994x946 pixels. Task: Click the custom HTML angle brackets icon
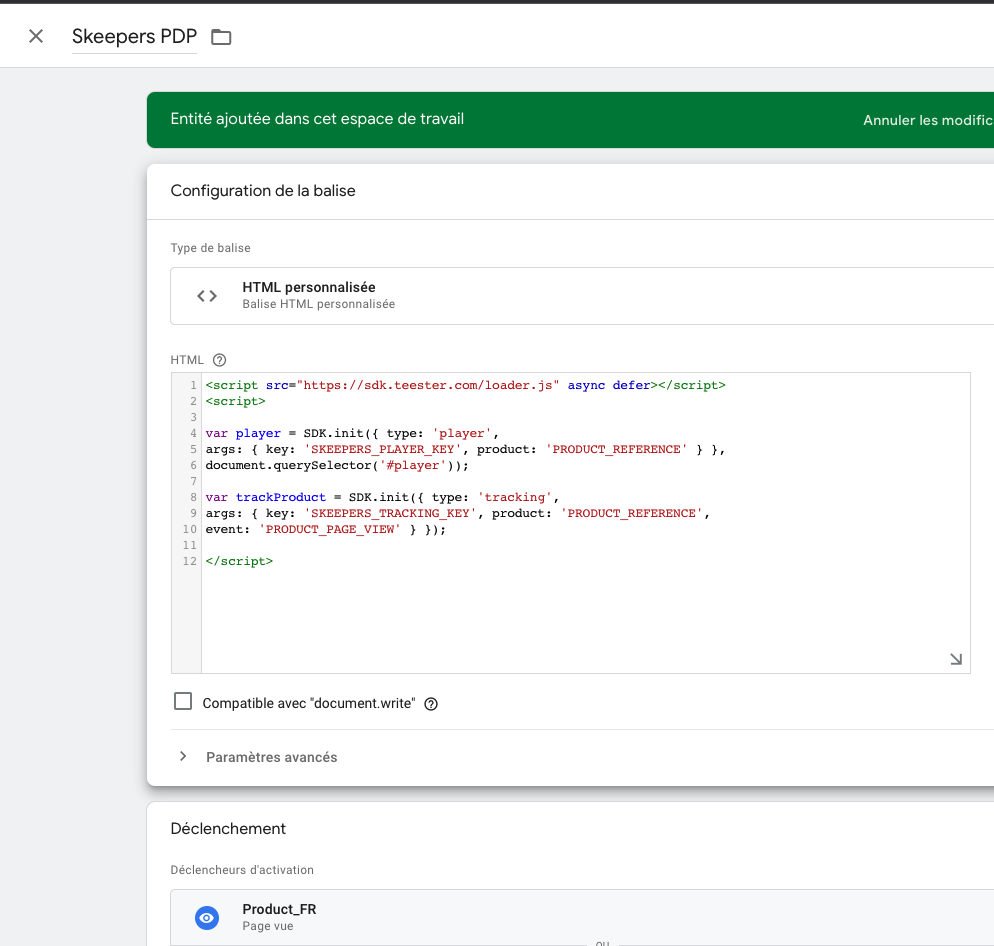(x=207, y=296)
